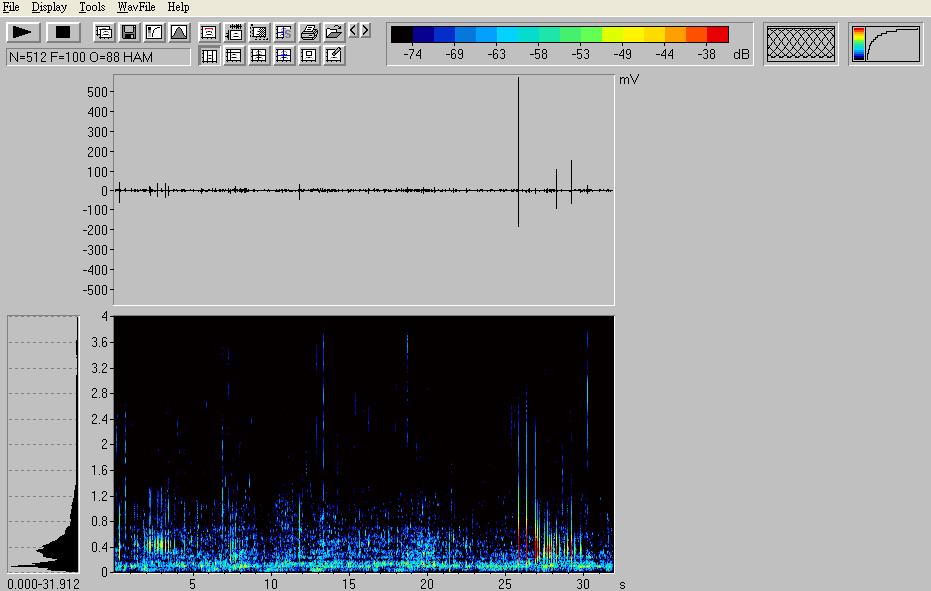Click the printer icon
Image resolution: width=931 pixels, height=591 pixels.
tap(309, 32)
